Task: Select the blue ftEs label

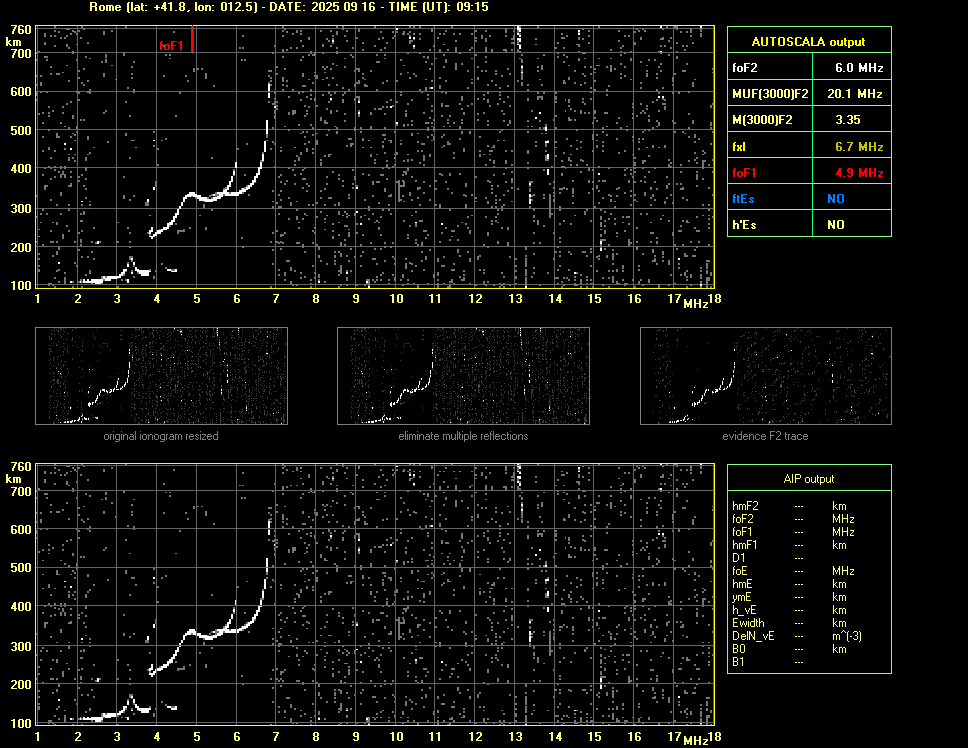Action: coord(743,199)
